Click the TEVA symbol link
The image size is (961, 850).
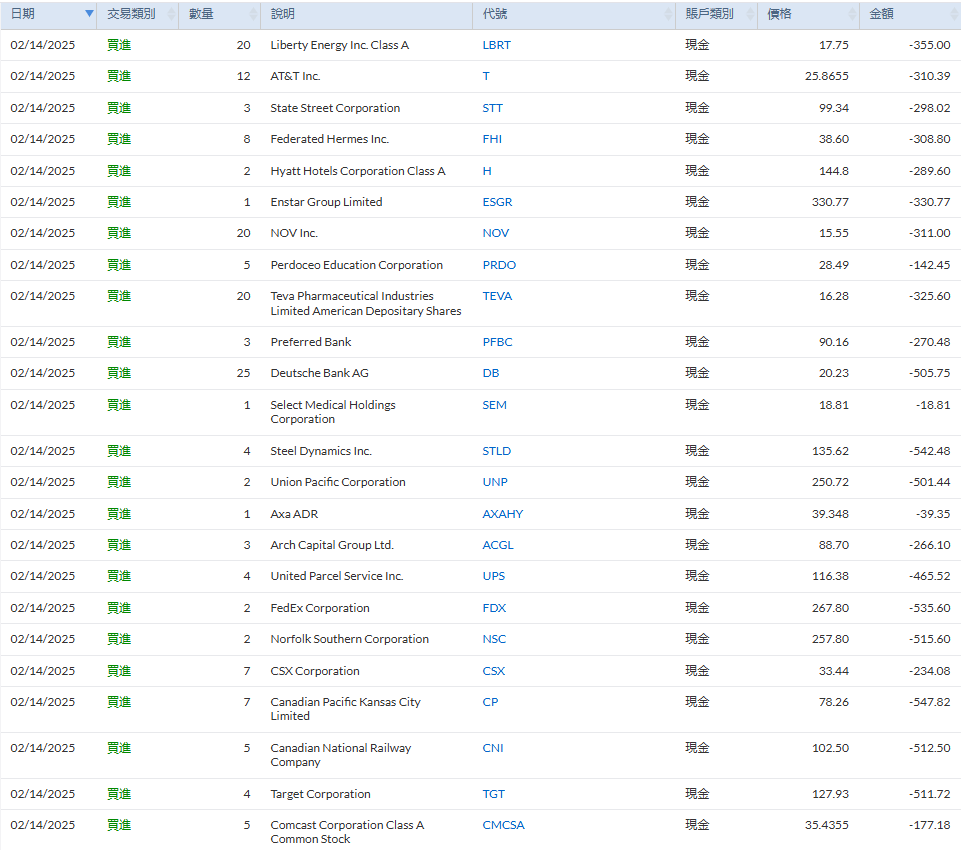point(497,296)
